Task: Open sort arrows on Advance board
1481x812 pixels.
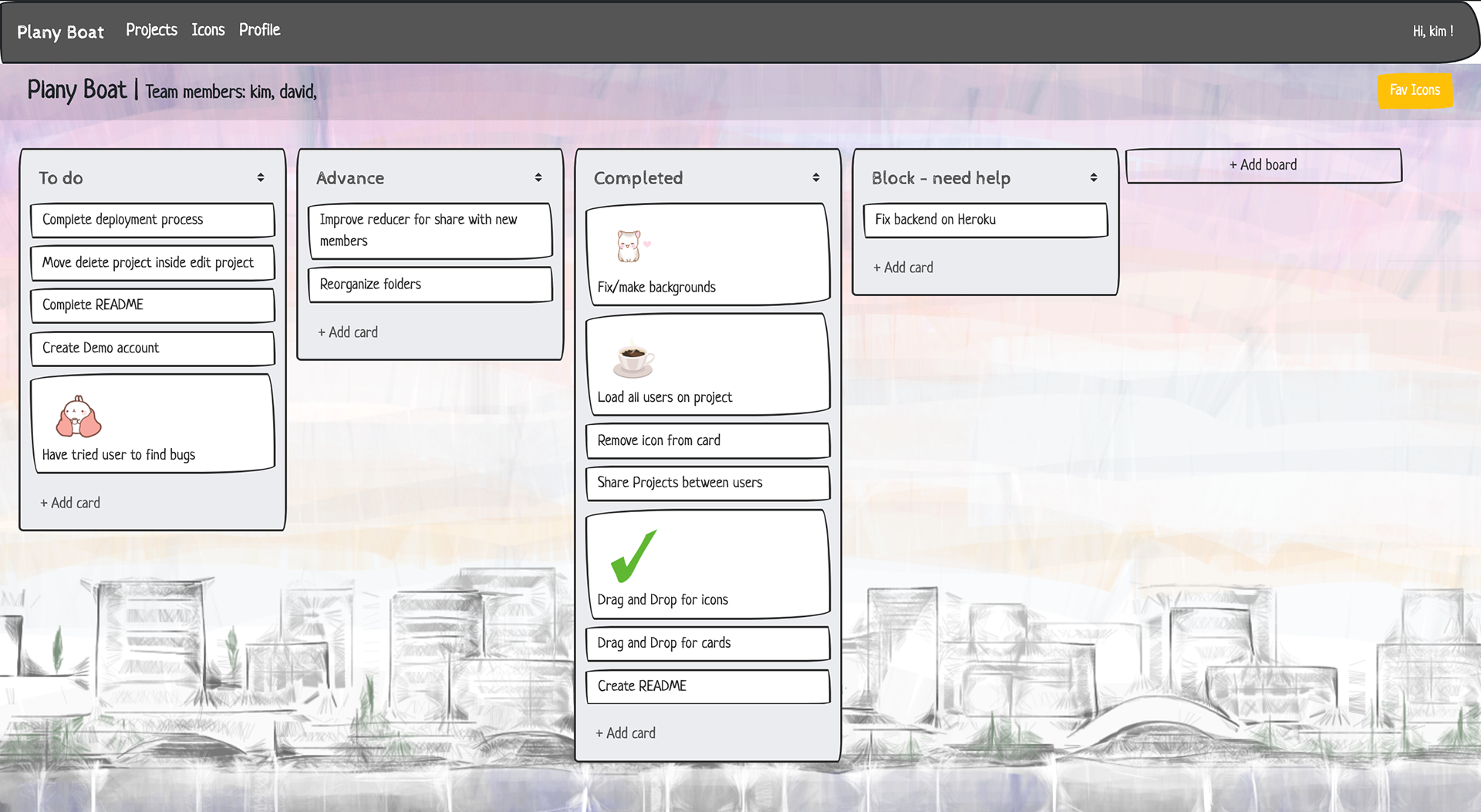Action: click(538, 178)
